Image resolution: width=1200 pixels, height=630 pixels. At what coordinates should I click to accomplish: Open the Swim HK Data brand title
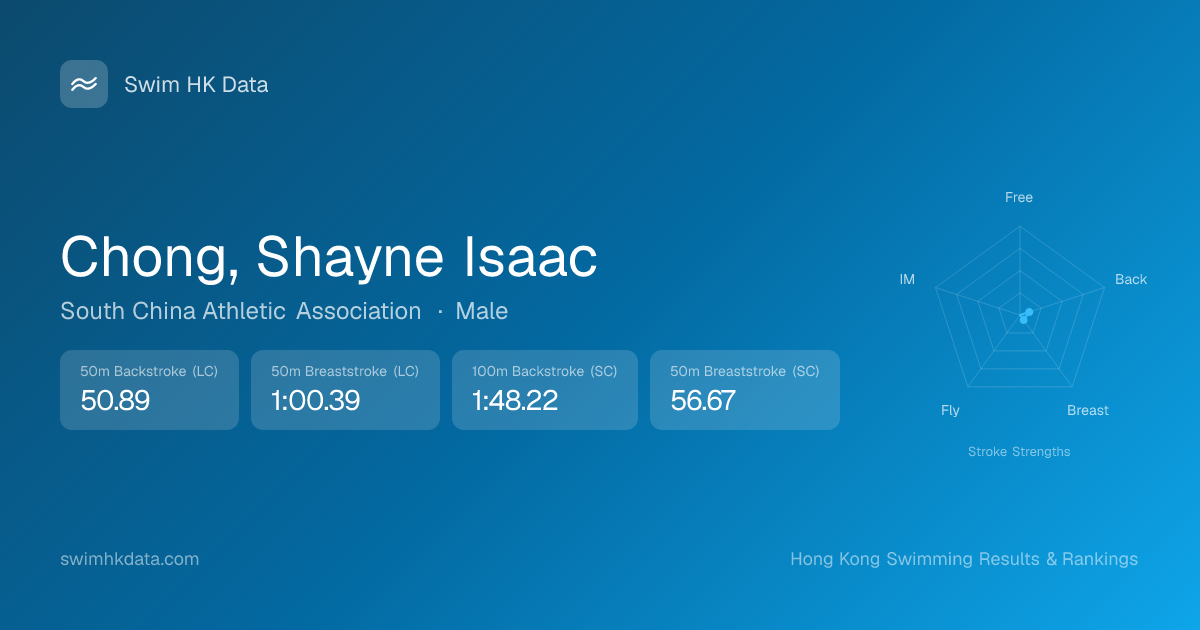point(196,85)
